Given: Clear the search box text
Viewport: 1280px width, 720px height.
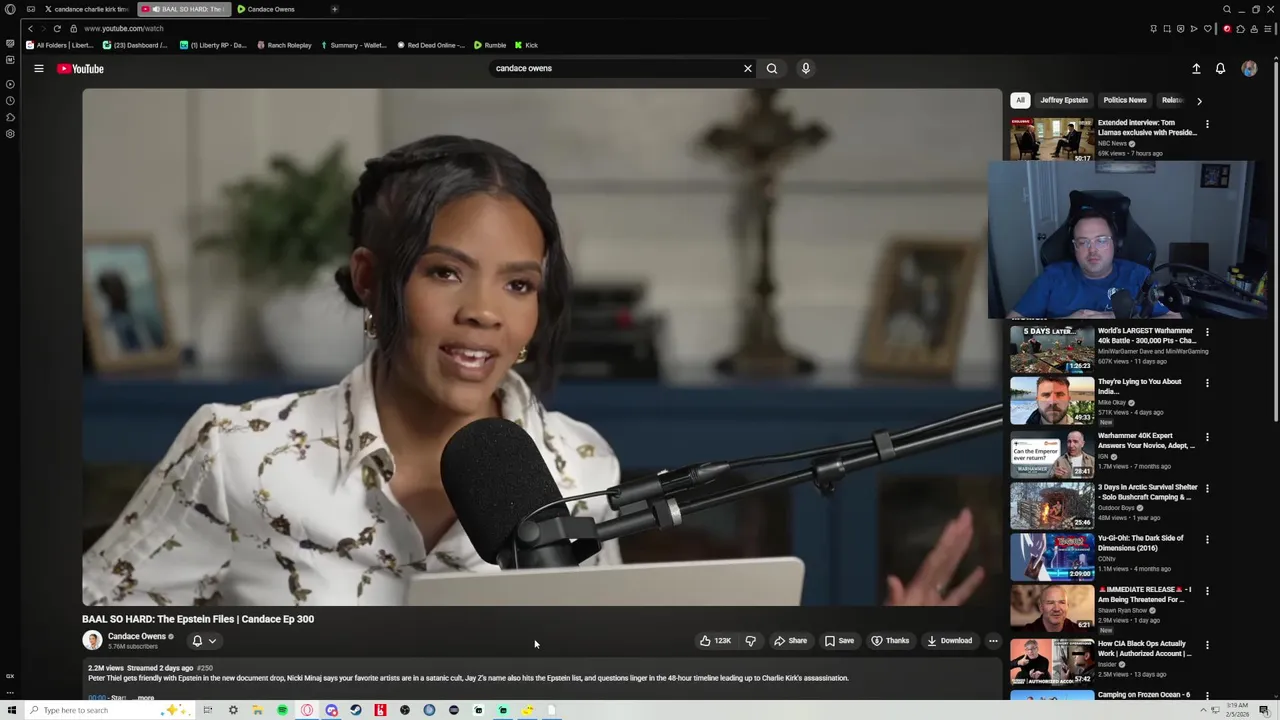Looking at the screenshot, I should tap(747, 69).
